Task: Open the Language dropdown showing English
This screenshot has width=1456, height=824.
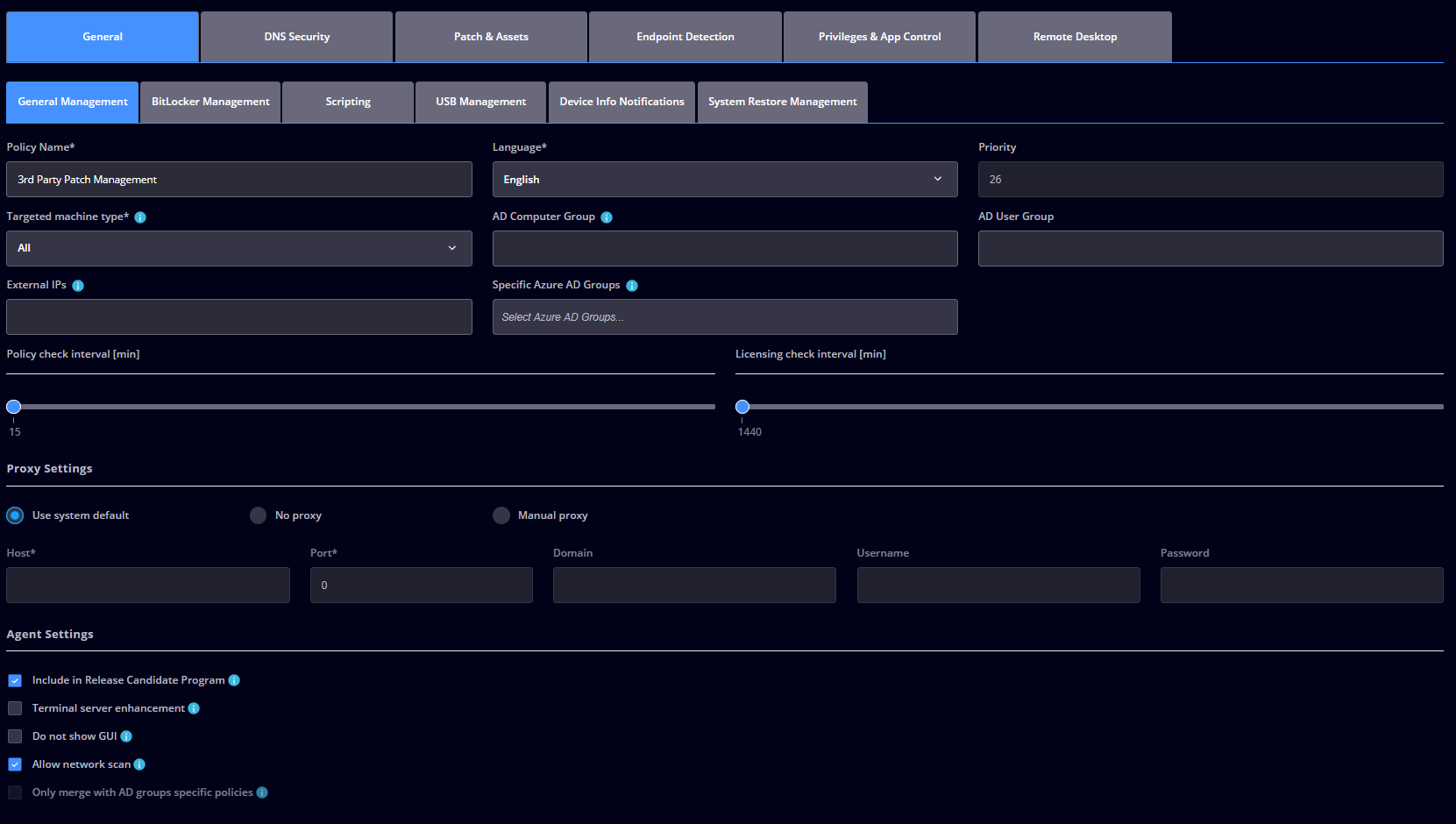Action: [x=725, y=179]
